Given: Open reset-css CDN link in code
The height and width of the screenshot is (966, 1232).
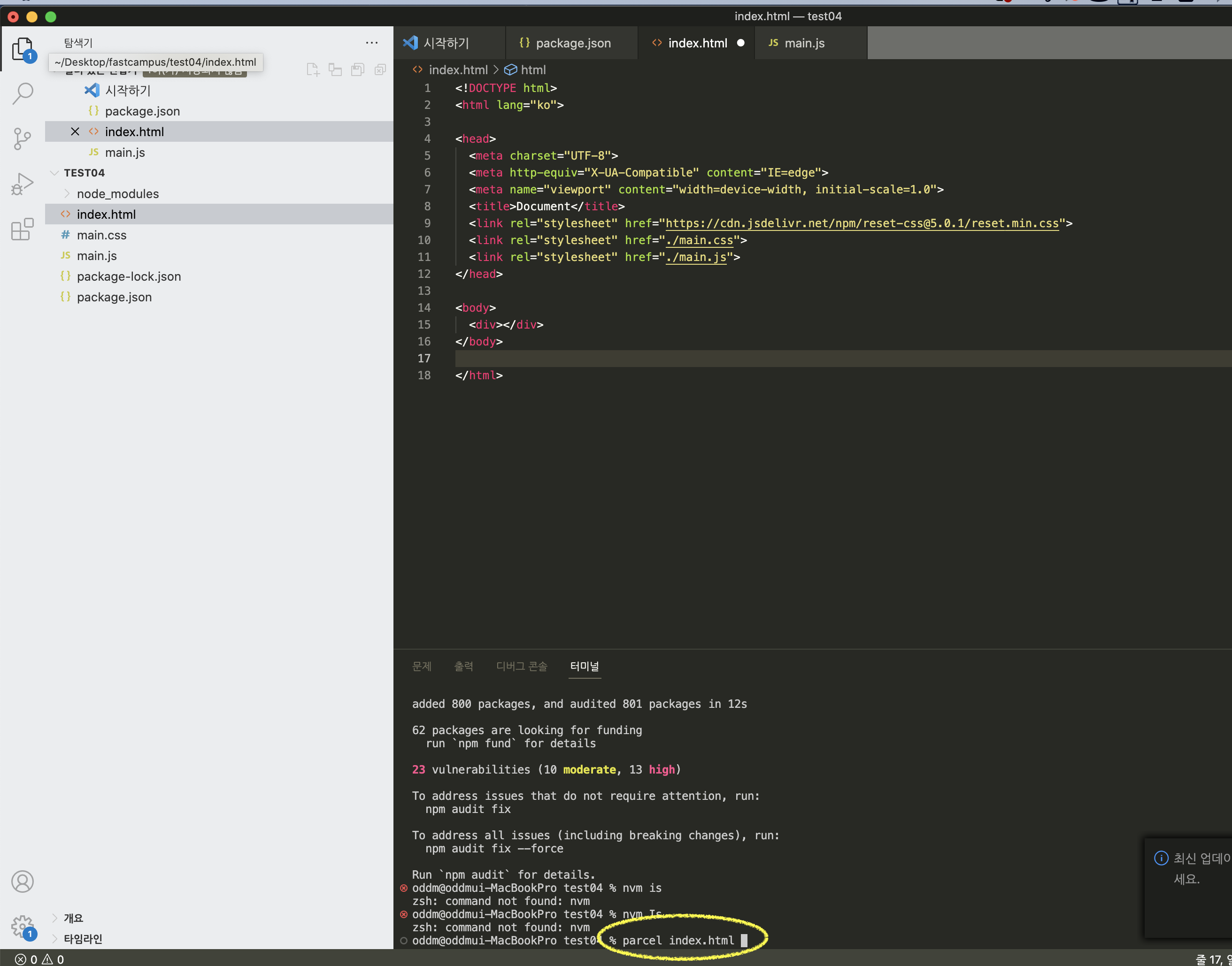Looking at the screenshot, I should point(862,223).
